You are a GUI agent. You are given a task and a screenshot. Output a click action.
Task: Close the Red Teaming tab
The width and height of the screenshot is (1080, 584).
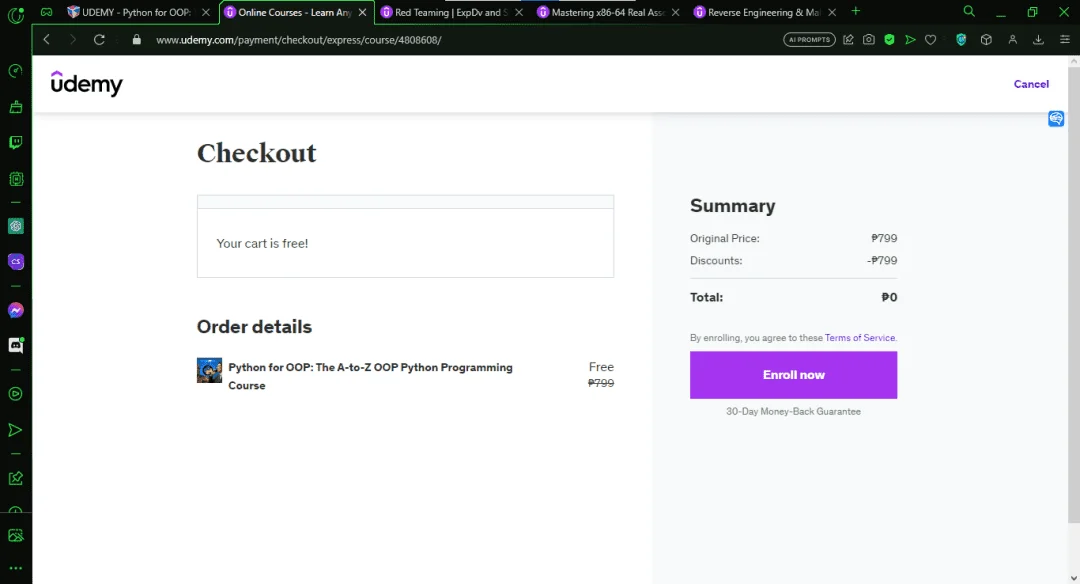tap(519, 12)
